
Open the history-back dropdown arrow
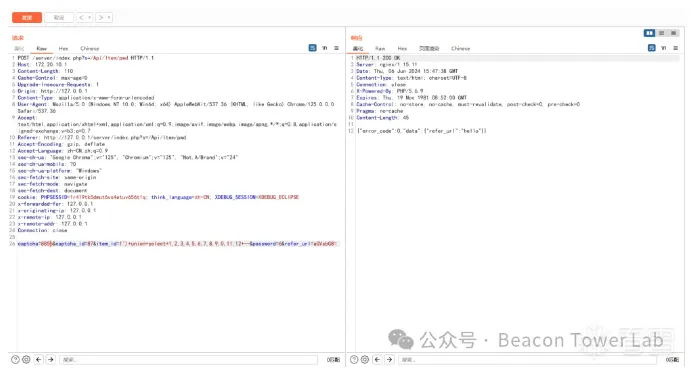(x=89, y=18)
